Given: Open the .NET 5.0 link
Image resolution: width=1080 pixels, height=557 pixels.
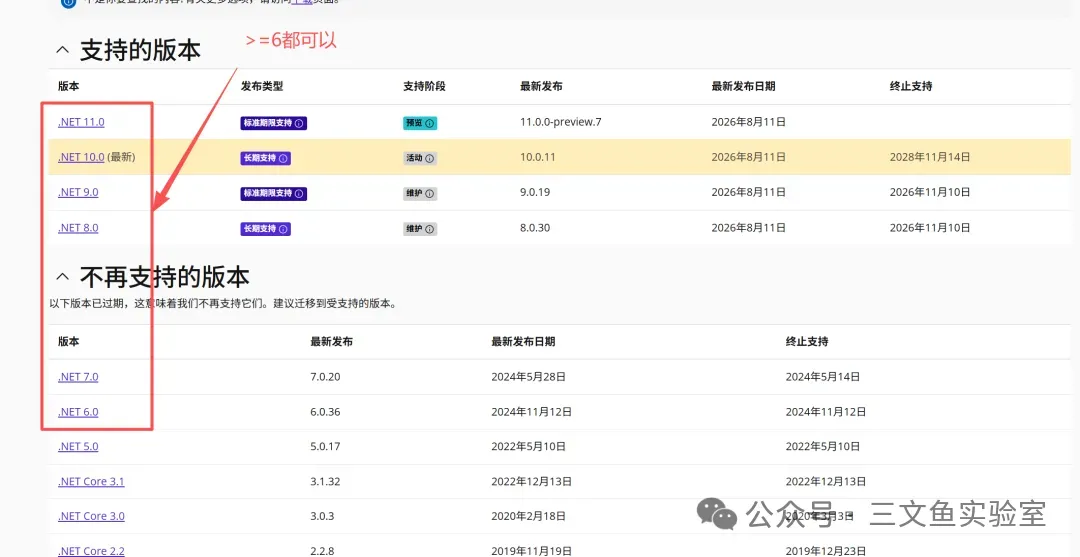Looking at the screenshot, I should click(78, 446).
